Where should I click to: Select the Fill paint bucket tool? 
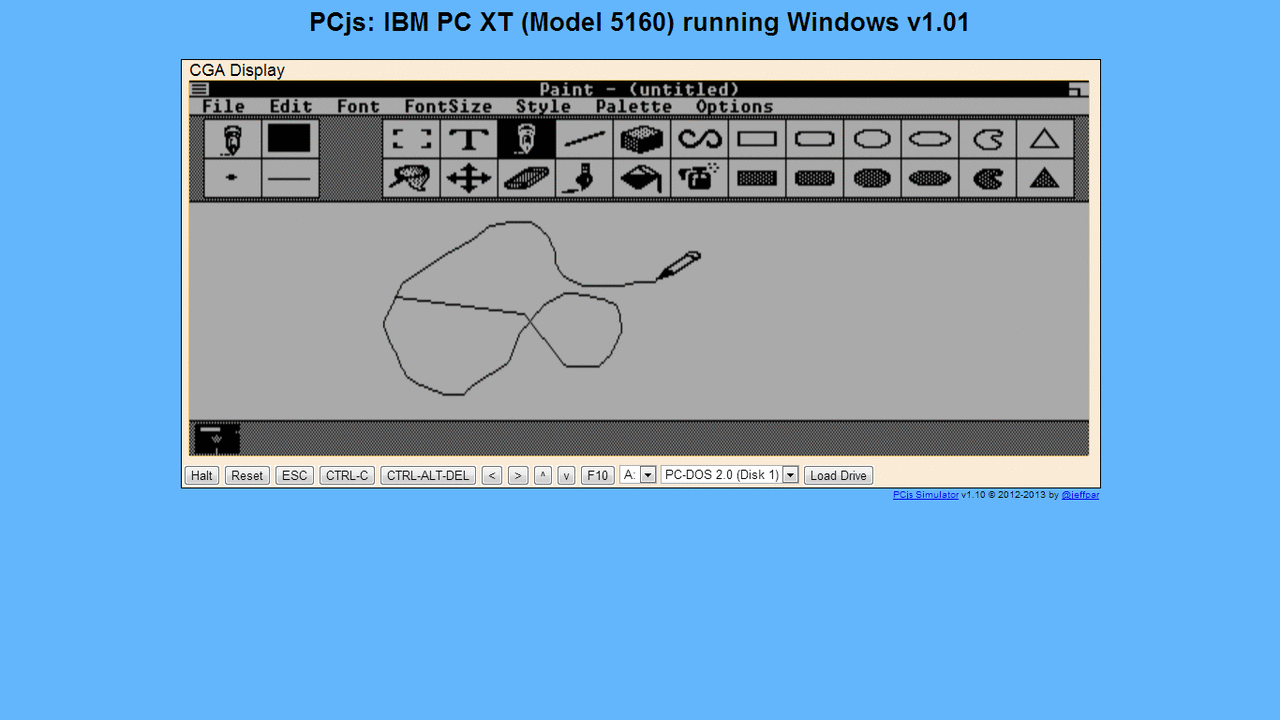pos(641,178)
